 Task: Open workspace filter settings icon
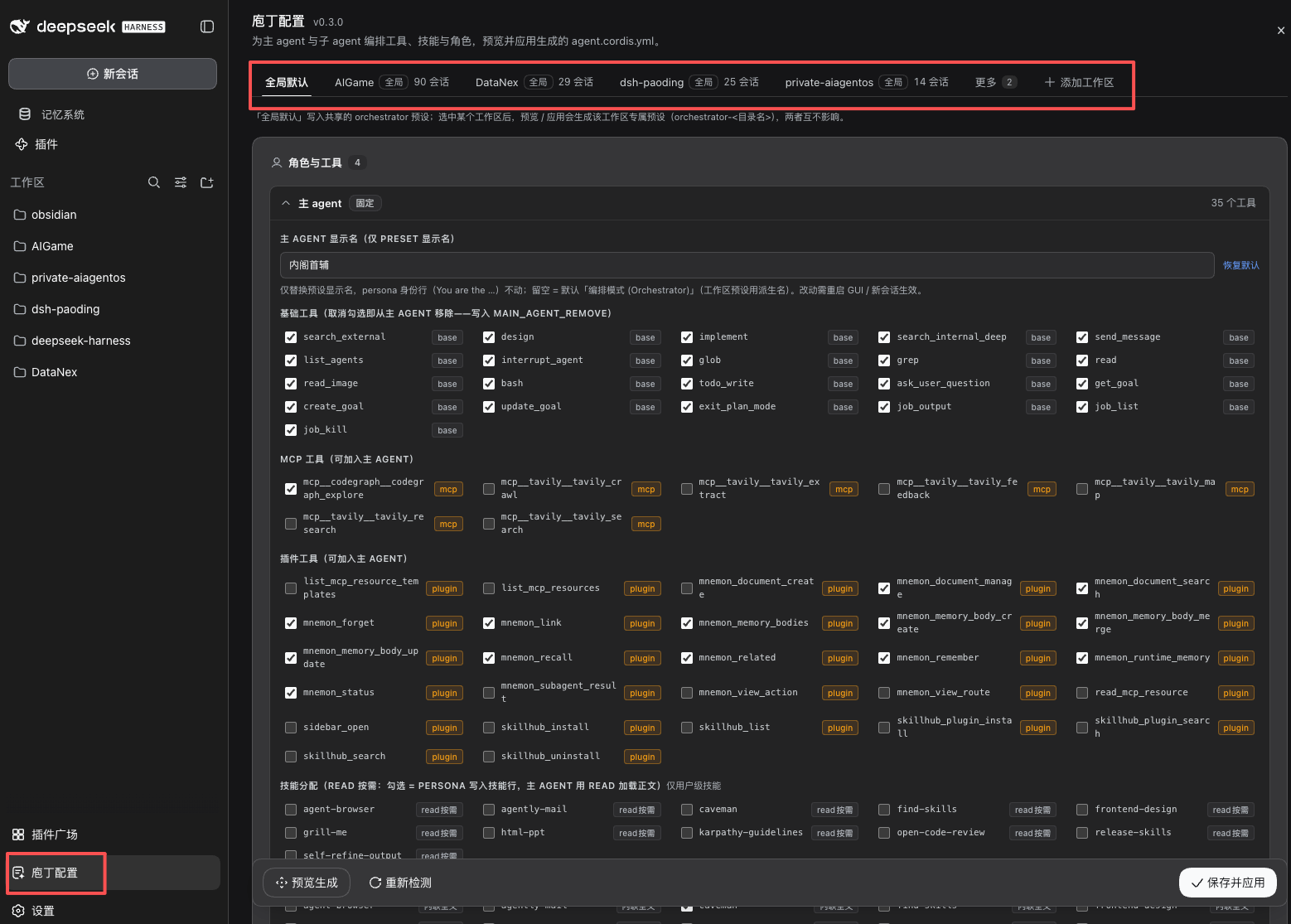(x=181, y=182)
